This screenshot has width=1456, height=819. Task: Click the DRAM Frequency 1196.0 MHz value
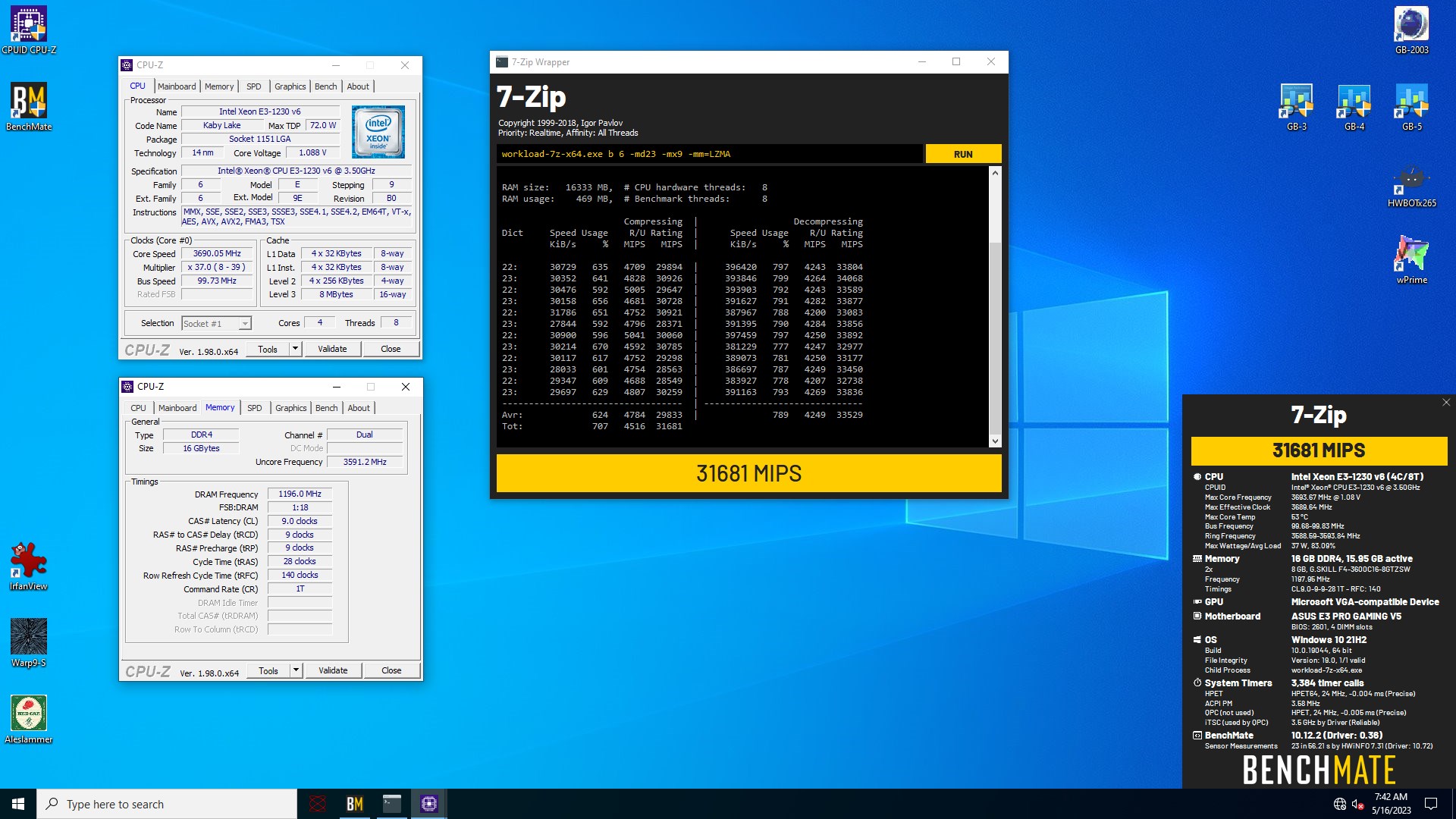(x=300, y=494)
